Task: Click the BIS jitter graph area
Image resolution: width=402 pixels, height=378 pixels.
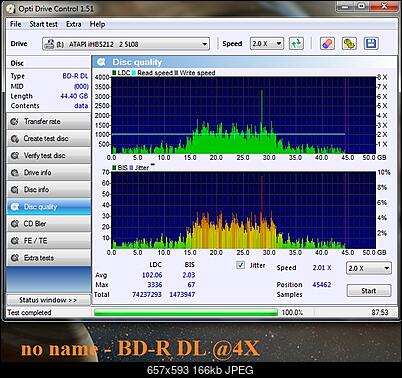Action: [244, 210]
